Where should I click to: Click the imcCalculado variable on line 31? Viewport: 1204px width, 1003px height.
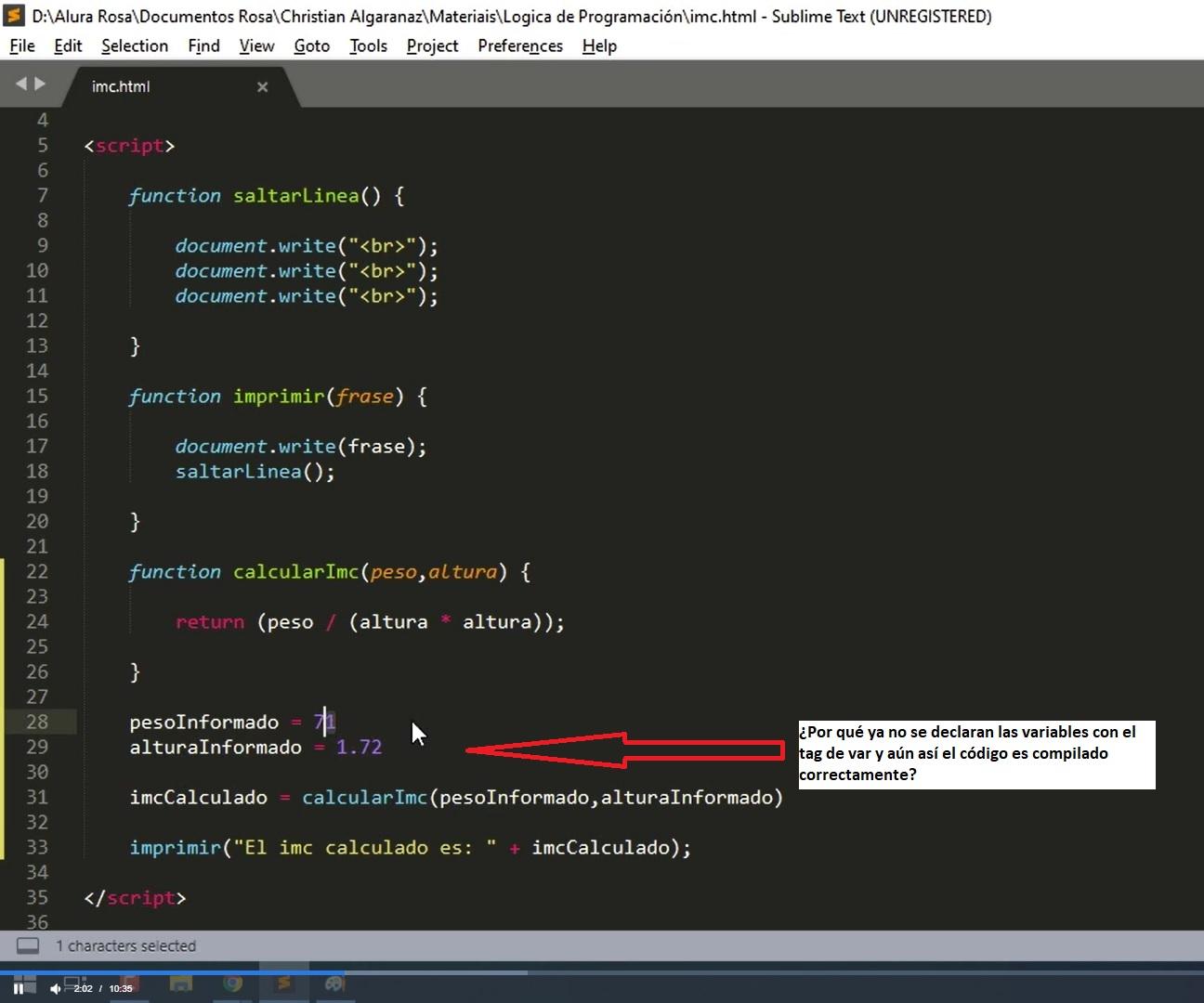click(x=198, y=798)
